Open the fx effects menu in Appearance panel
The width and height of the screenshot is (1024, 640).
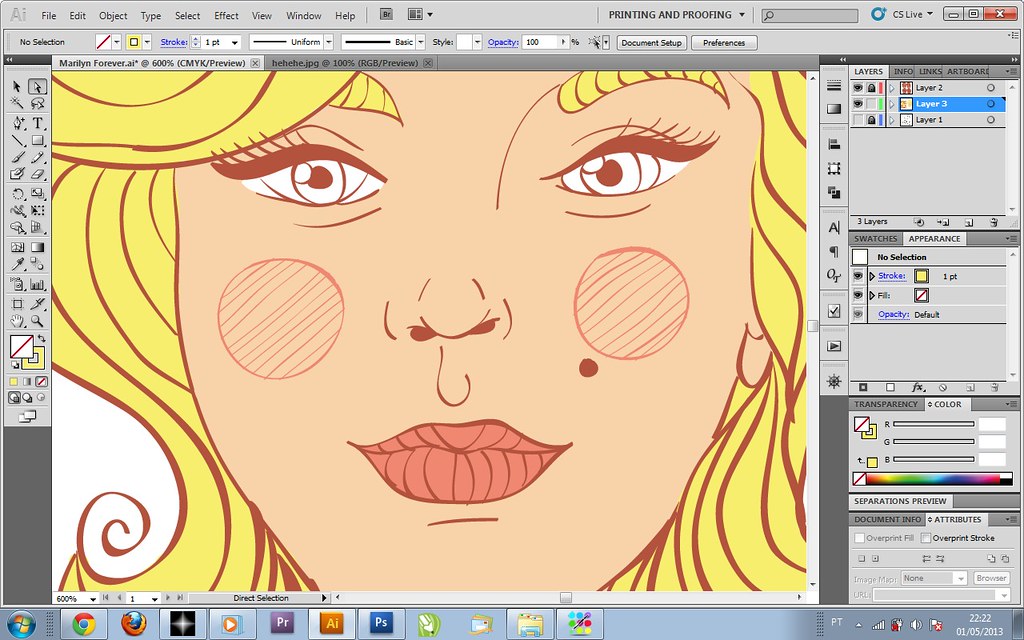point(918,387)
